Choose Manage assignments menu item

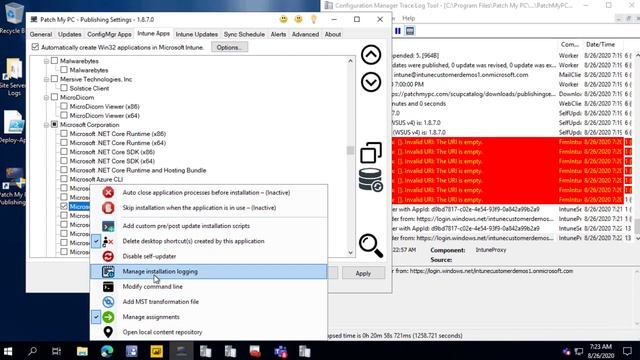(208, 317)
